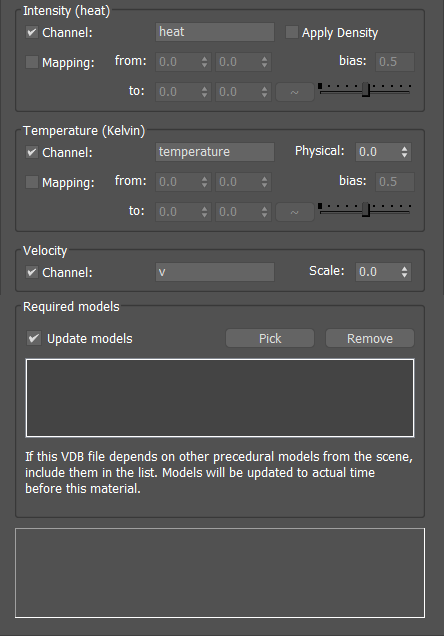
Task: Click the Intensity curve (~) button
Action: click(x=295, y=92)
